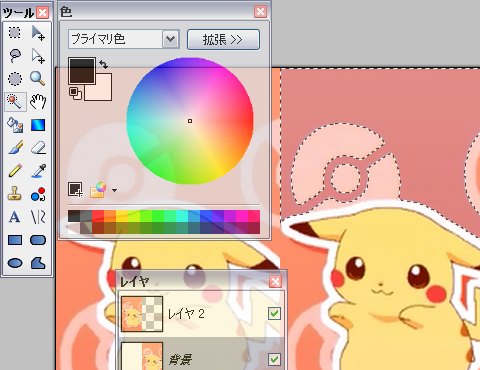Select the Paintbrush tool
This screenshot has width=480, height=370.
coord(15,148)
